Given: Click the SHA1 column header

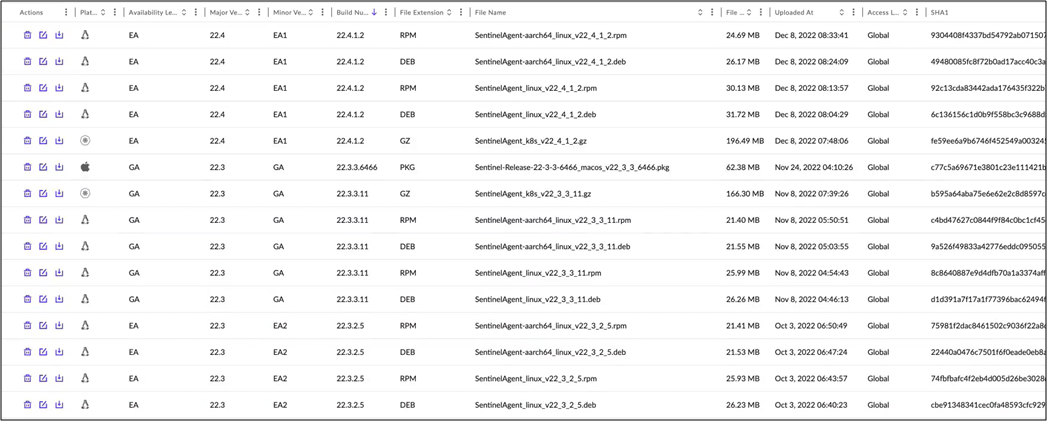Looking at the screenshot, I should click(938, 13).
